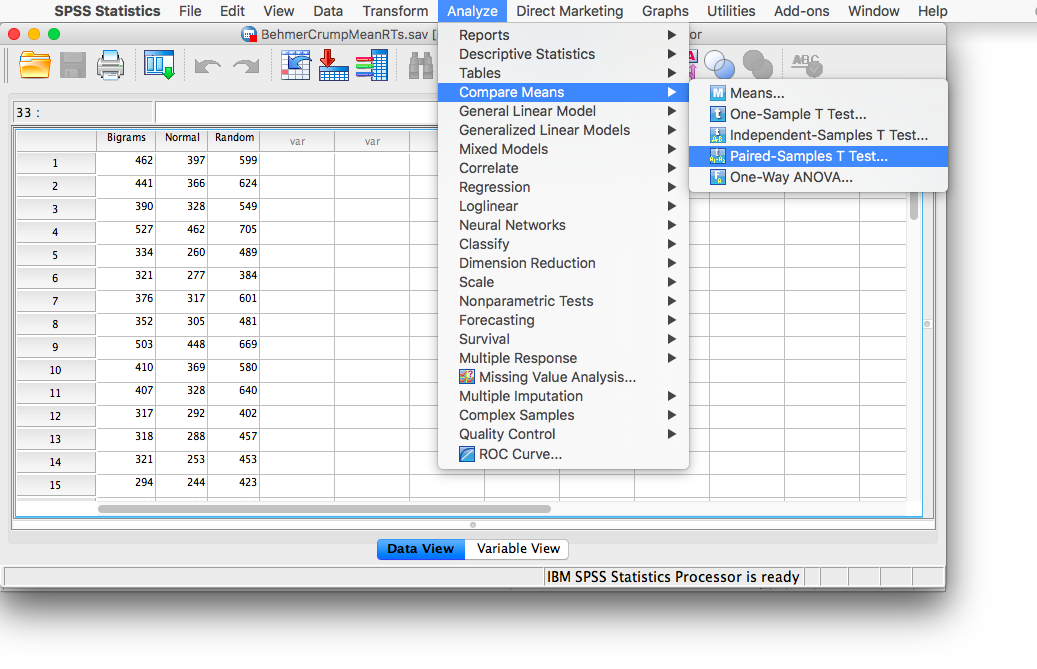Click the Undo arrow in the toolbar

tap(208, 66)
